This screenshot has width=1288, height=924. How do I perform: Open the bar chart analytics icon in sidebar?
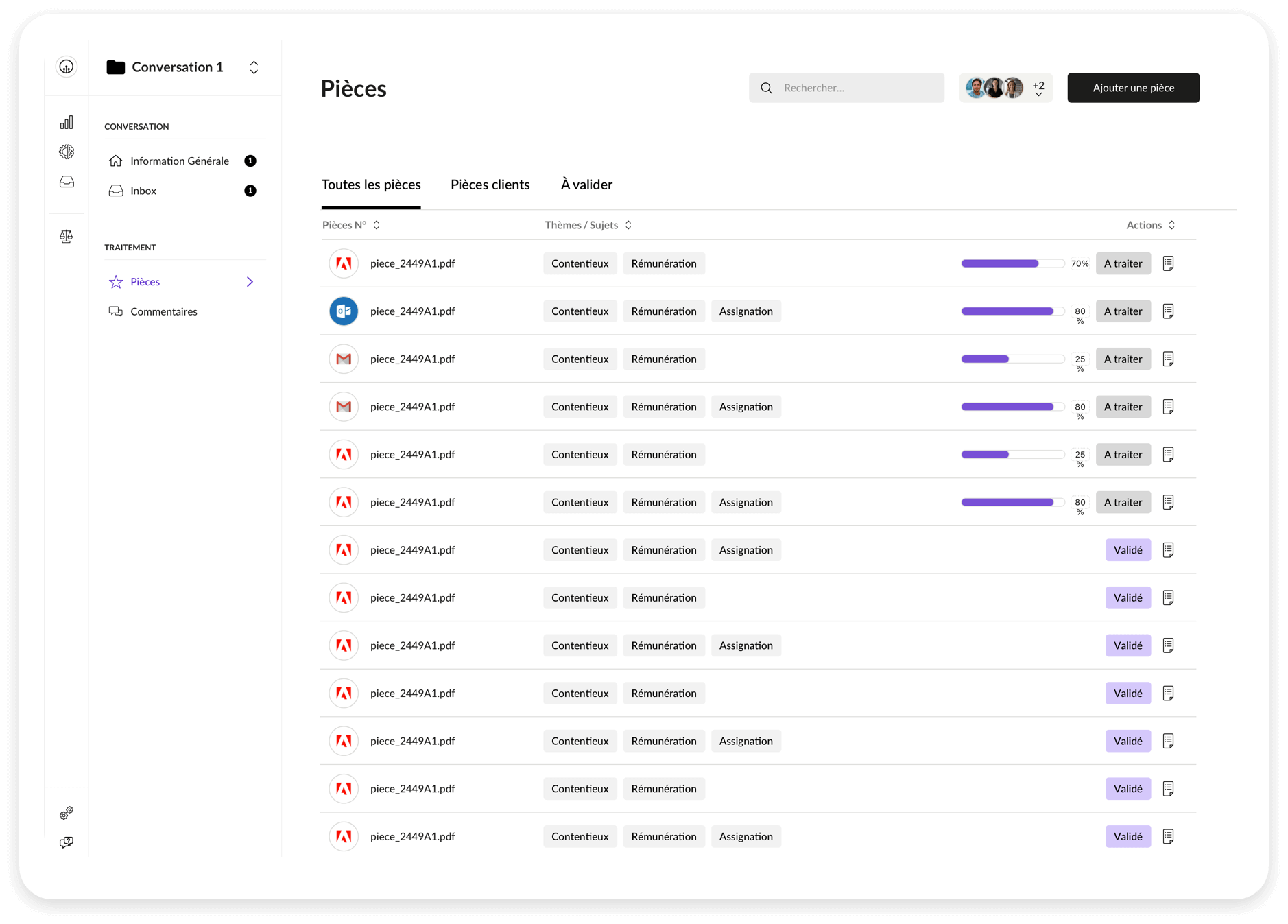pos(67,123)
